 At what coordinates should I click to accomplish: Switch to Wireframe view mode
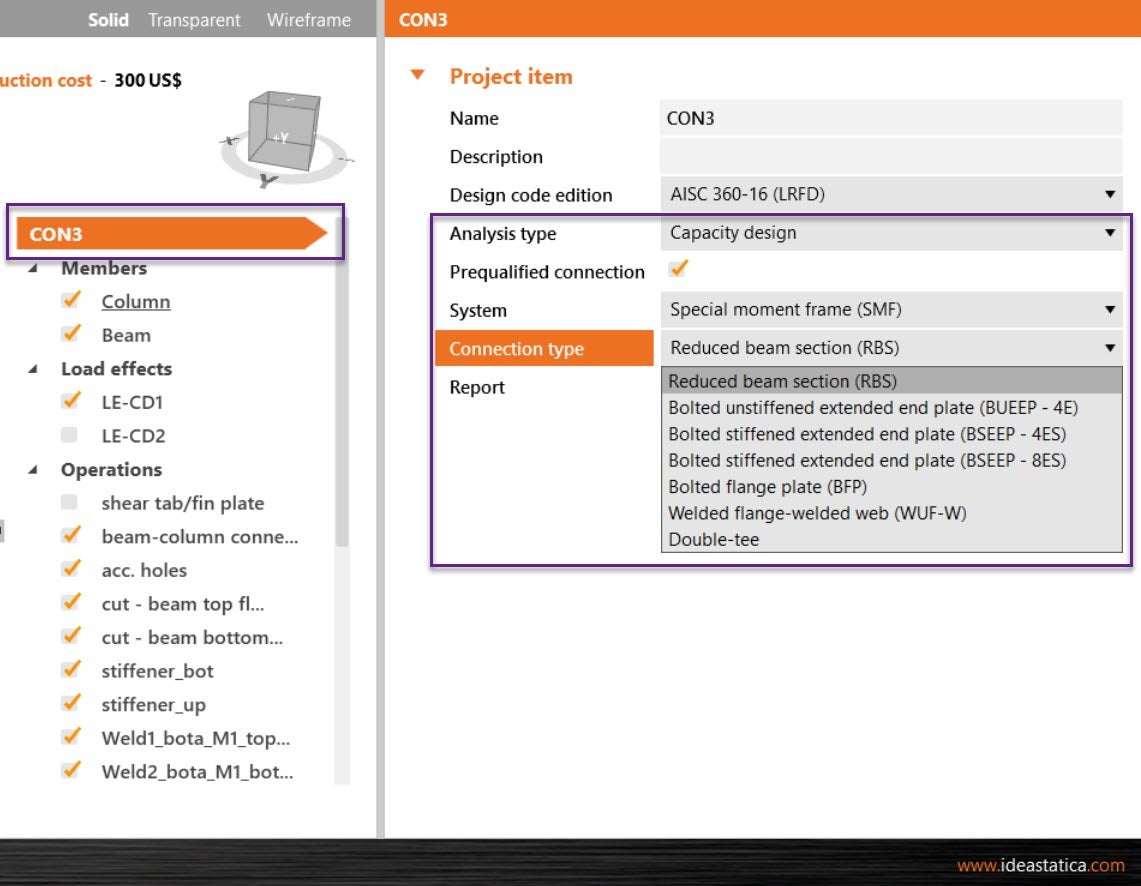[x=309, y=19]
